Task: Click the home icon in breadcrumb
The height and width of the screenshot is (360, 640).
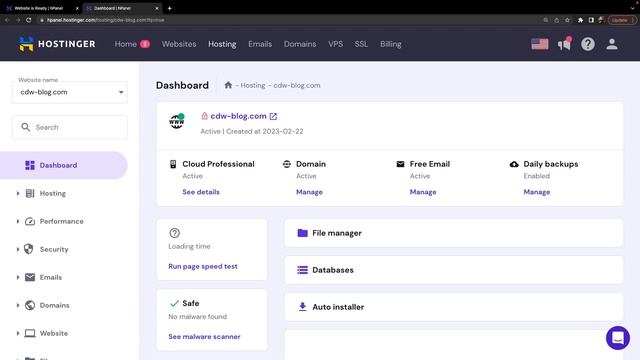Action: pos(228,85)
